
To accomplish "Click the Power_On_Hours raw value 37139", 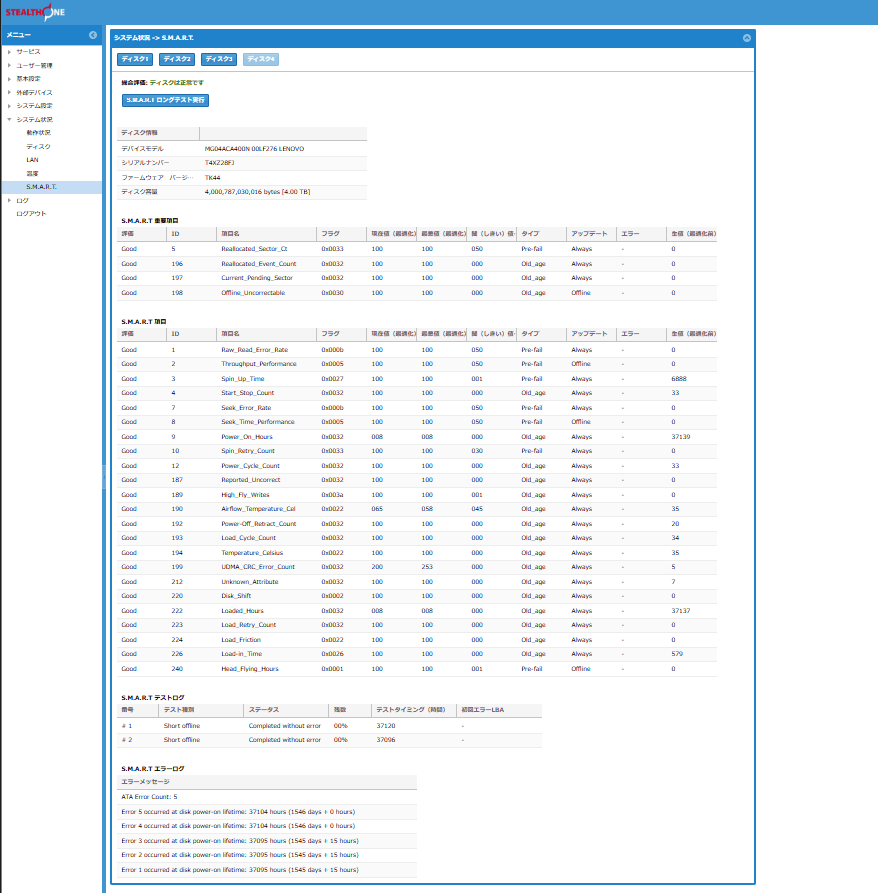I will tap(680, 437).
